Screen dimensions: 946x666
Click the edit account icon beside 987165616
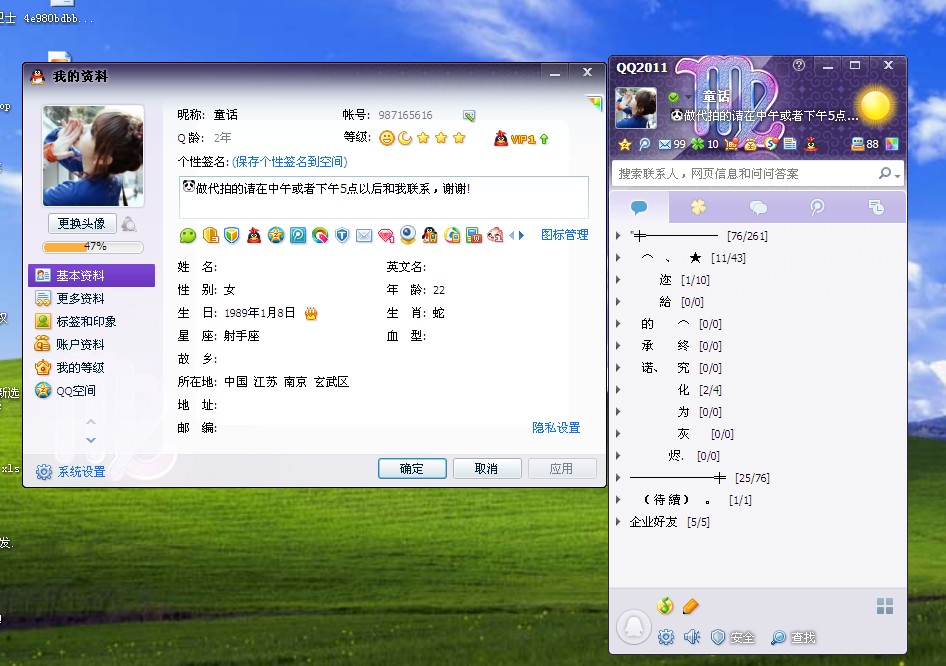tap(469, 115)
